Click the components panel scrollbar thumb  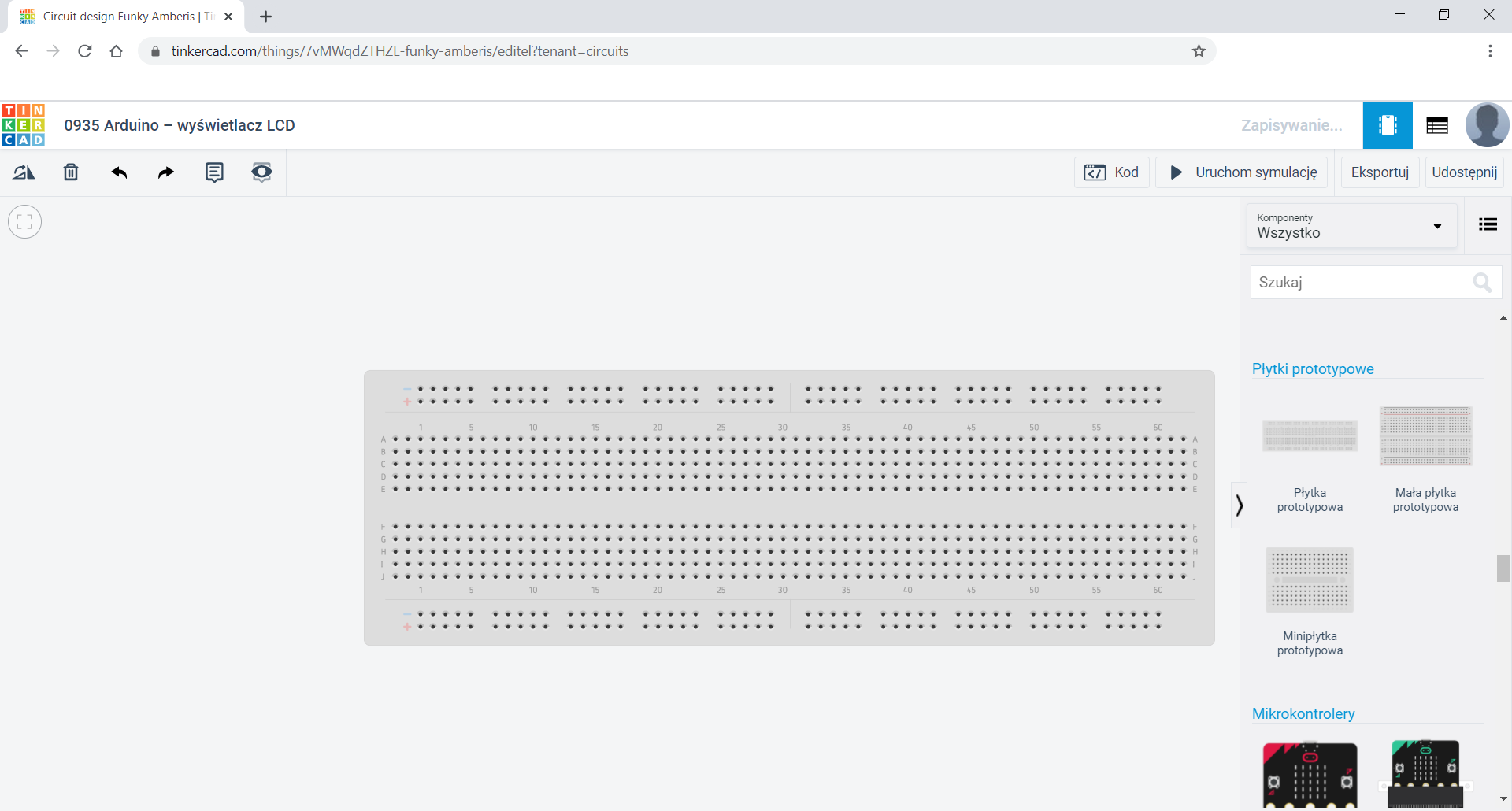click(x=1503, y=568)
